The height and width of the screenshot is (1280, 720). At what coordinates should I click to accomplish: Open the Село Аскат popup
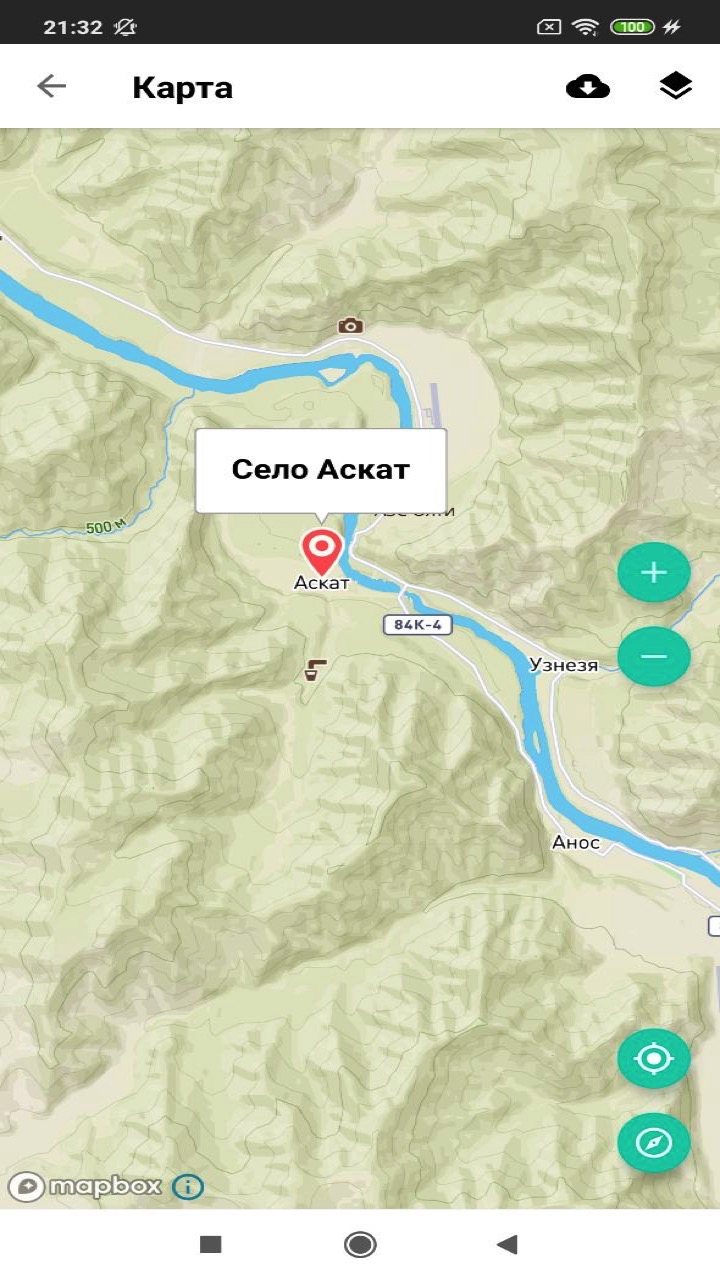[x=321, y=470]
